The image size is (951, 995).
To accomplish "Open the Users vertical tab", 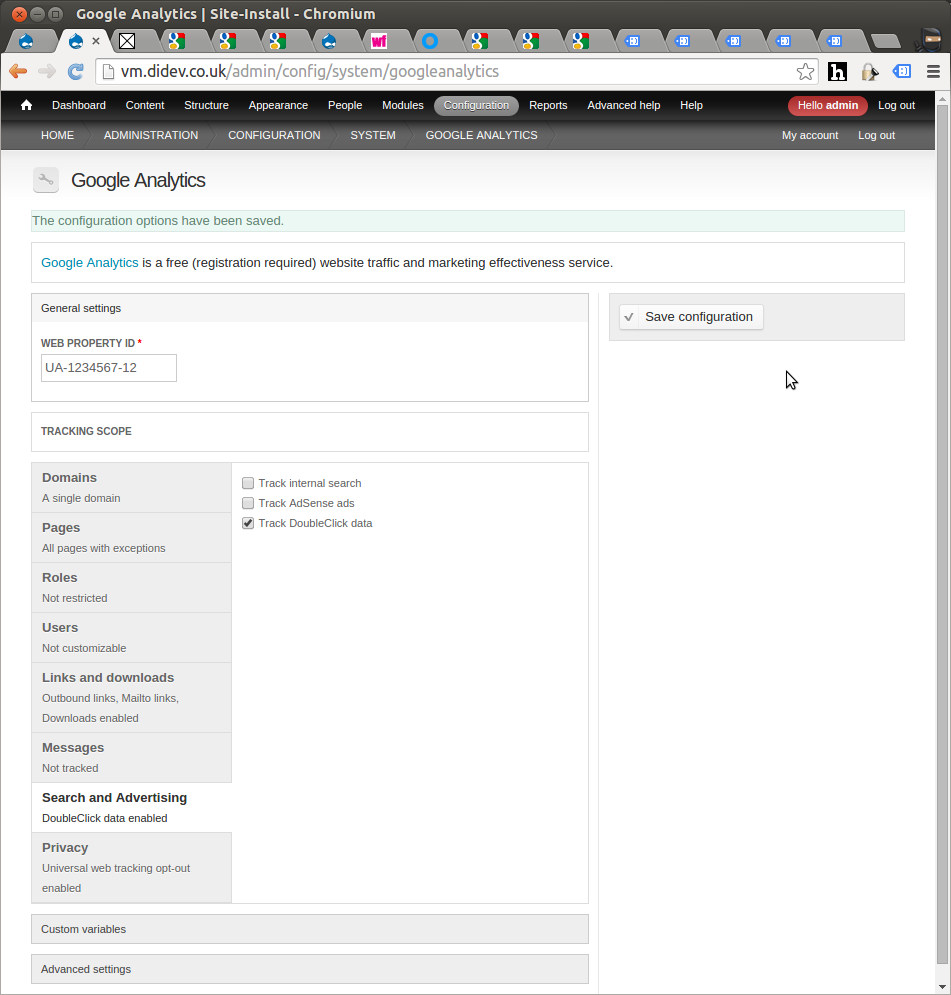I will point(131,638).
